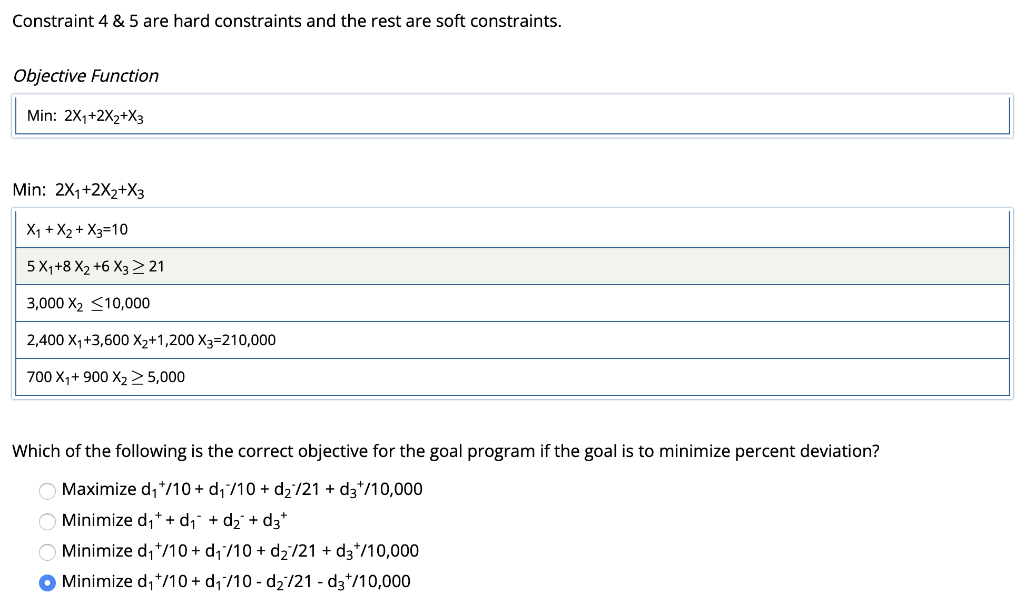Click the filled blue radio indicator
Viewport: 1024px width, 603px height.
[x=44, y=581]
